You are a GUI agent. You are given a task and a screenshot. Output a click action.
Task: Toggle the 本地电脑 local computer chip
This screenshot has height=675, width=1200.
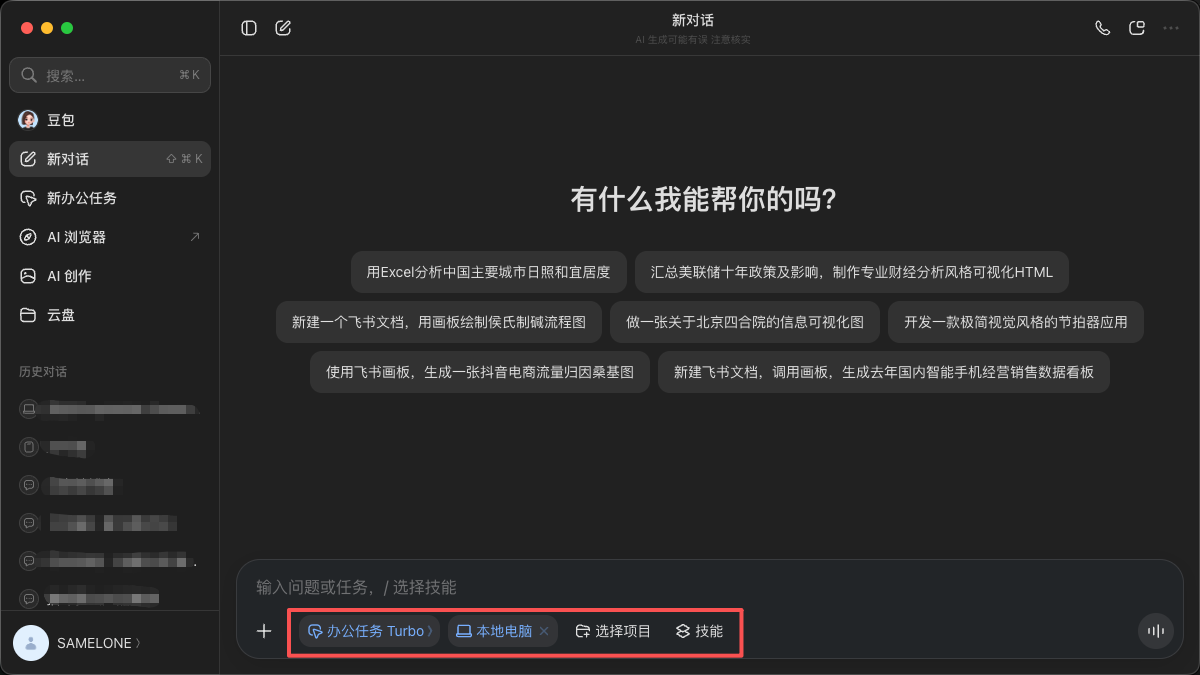pyautogui.click(x=493, y=631)
